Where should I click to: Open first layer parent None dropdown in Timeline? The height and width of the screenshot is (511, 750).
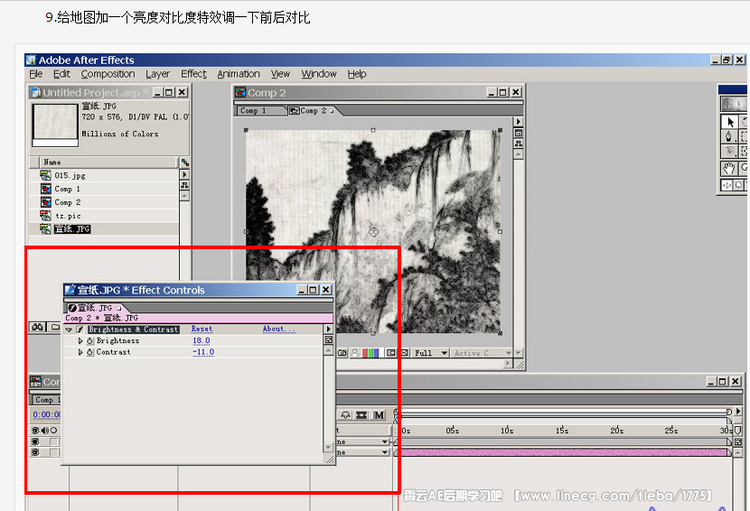point(363,442)
